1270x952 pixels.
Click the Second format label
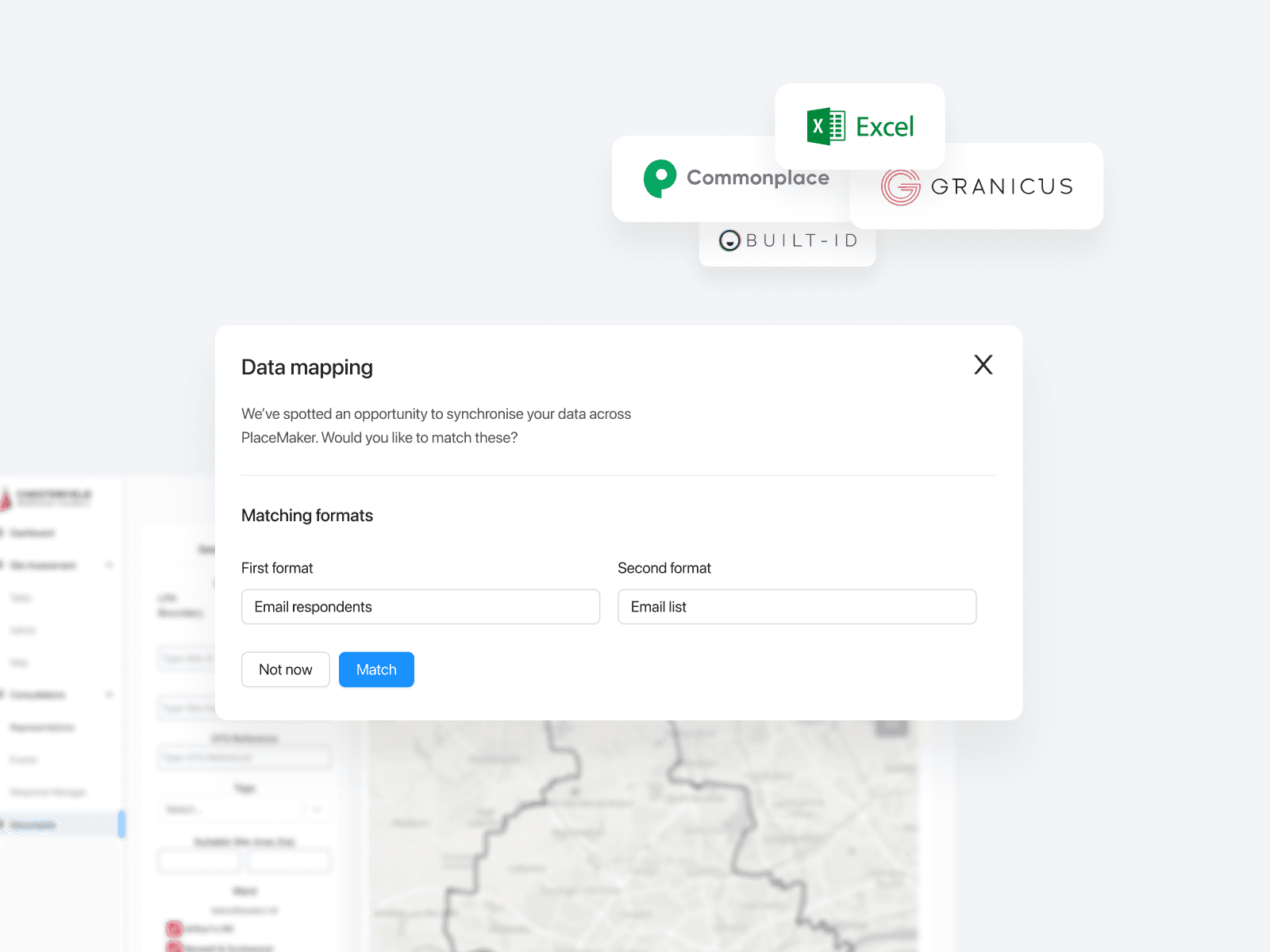[664, 568]
